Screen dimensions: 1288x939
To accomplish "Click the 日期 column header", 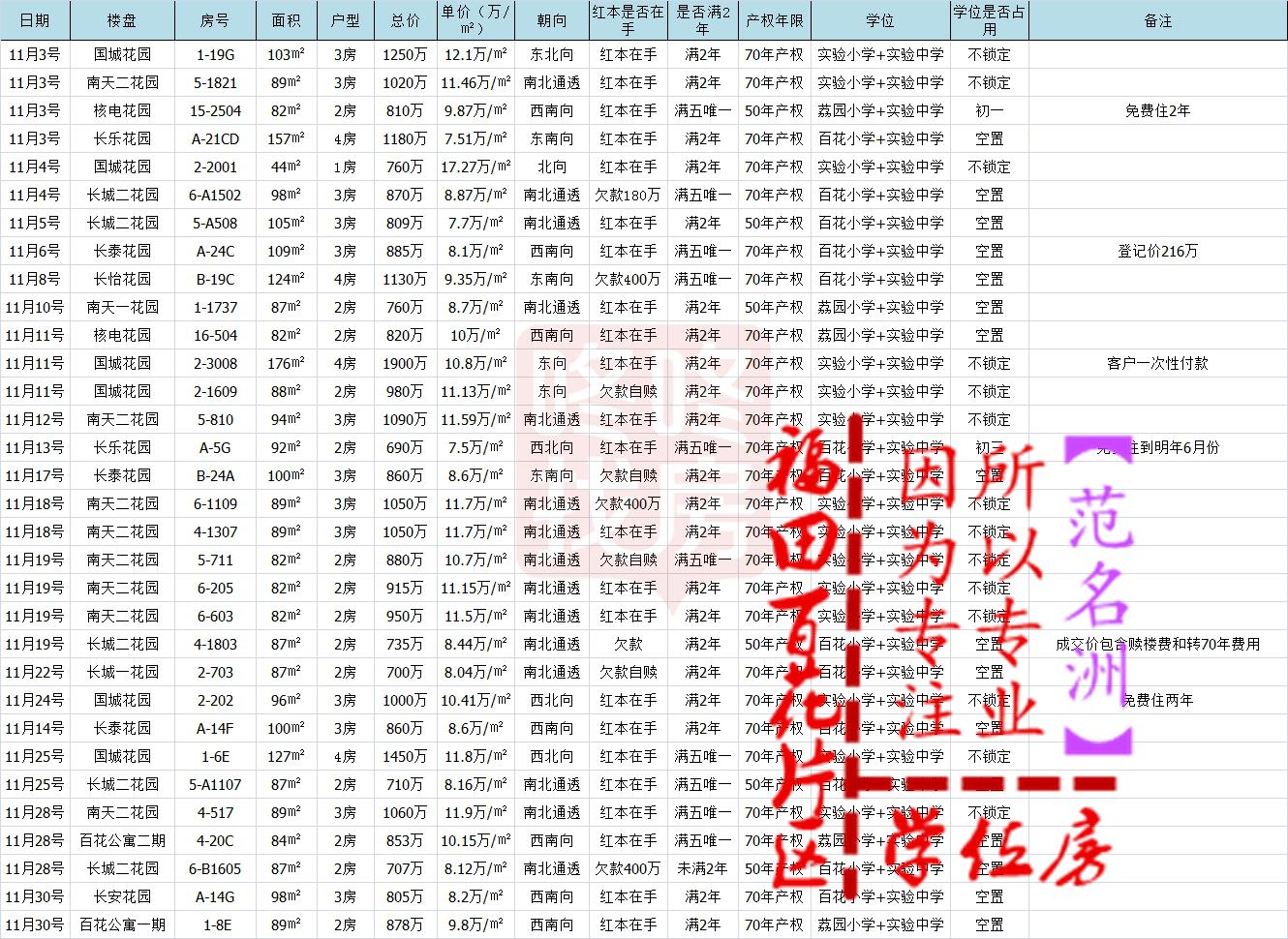I will click(35, 20).
